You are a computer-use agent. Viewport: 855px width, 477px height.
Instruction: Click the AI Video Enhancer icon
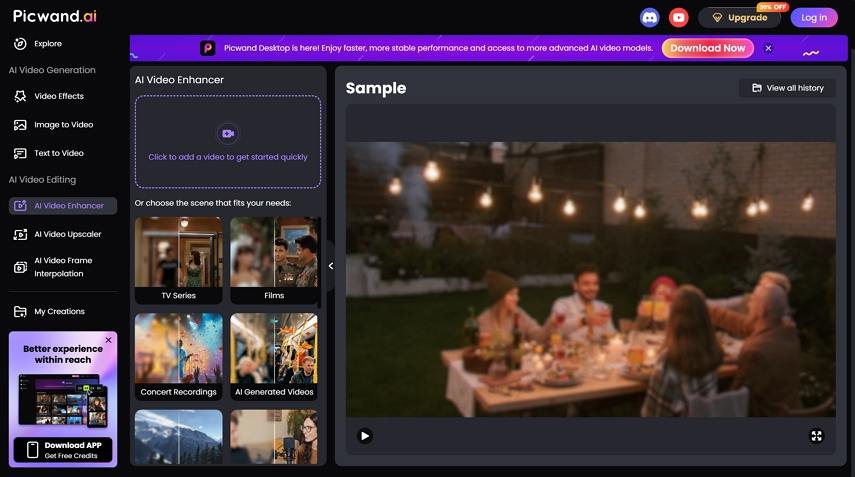tap(20, 206)
